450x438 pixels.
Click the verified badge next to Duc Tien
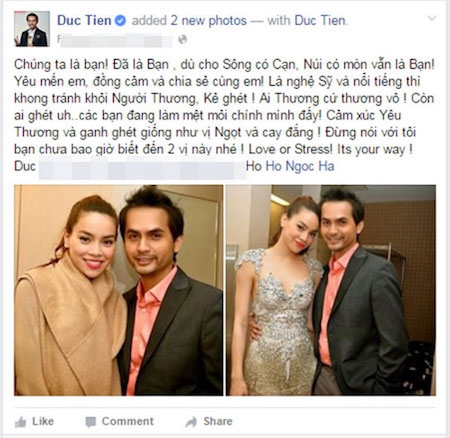[x=120, y=21]
